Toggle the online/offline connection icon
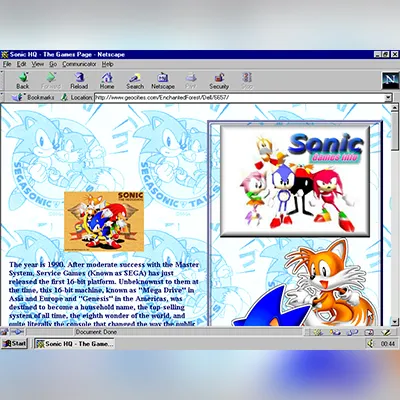The image size is (400, 400). point(17,332)
